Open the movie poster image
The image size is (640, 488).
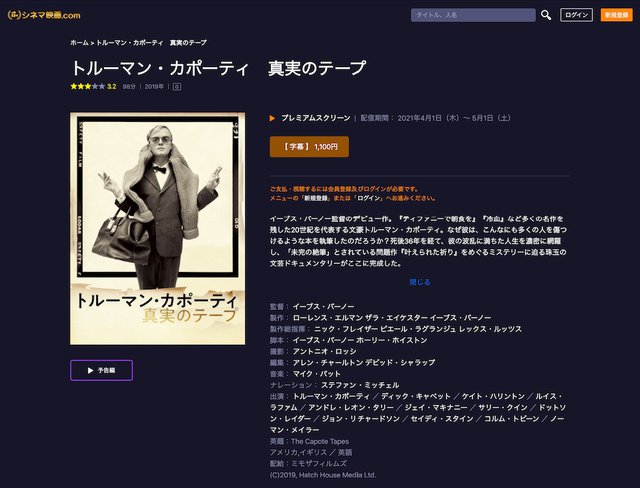pyautogui.click(x=157, y=228)
